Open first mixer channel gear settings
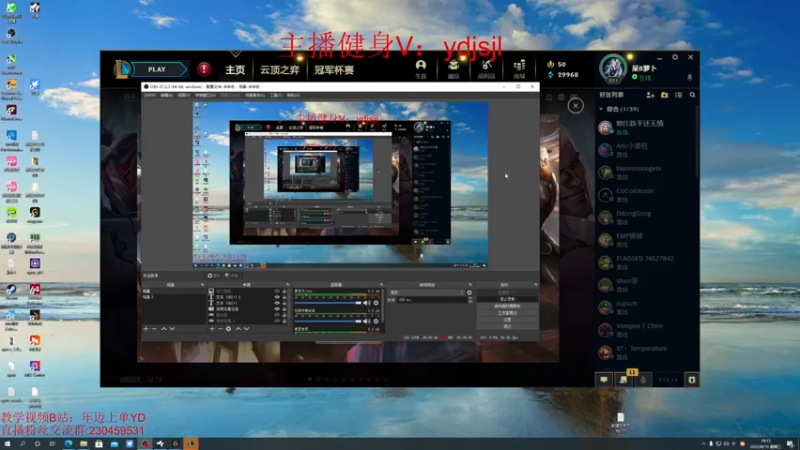 [376, 303]
